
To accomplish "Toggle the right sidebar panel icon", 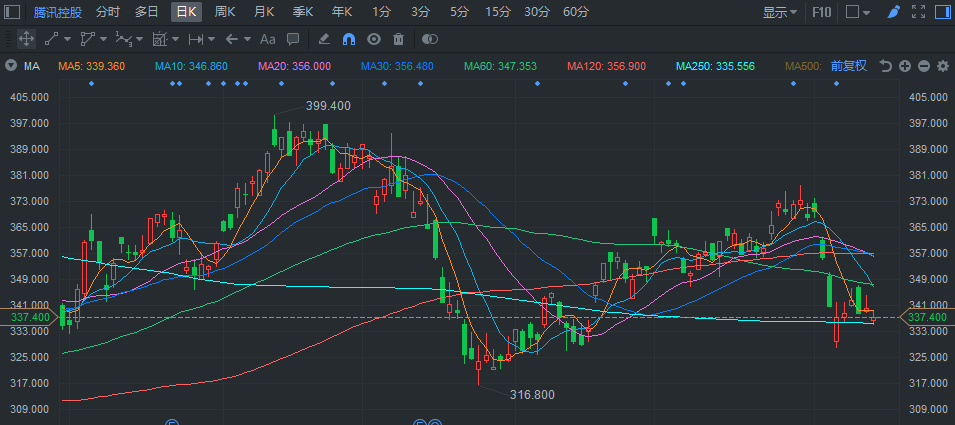I will click(942, 12).
